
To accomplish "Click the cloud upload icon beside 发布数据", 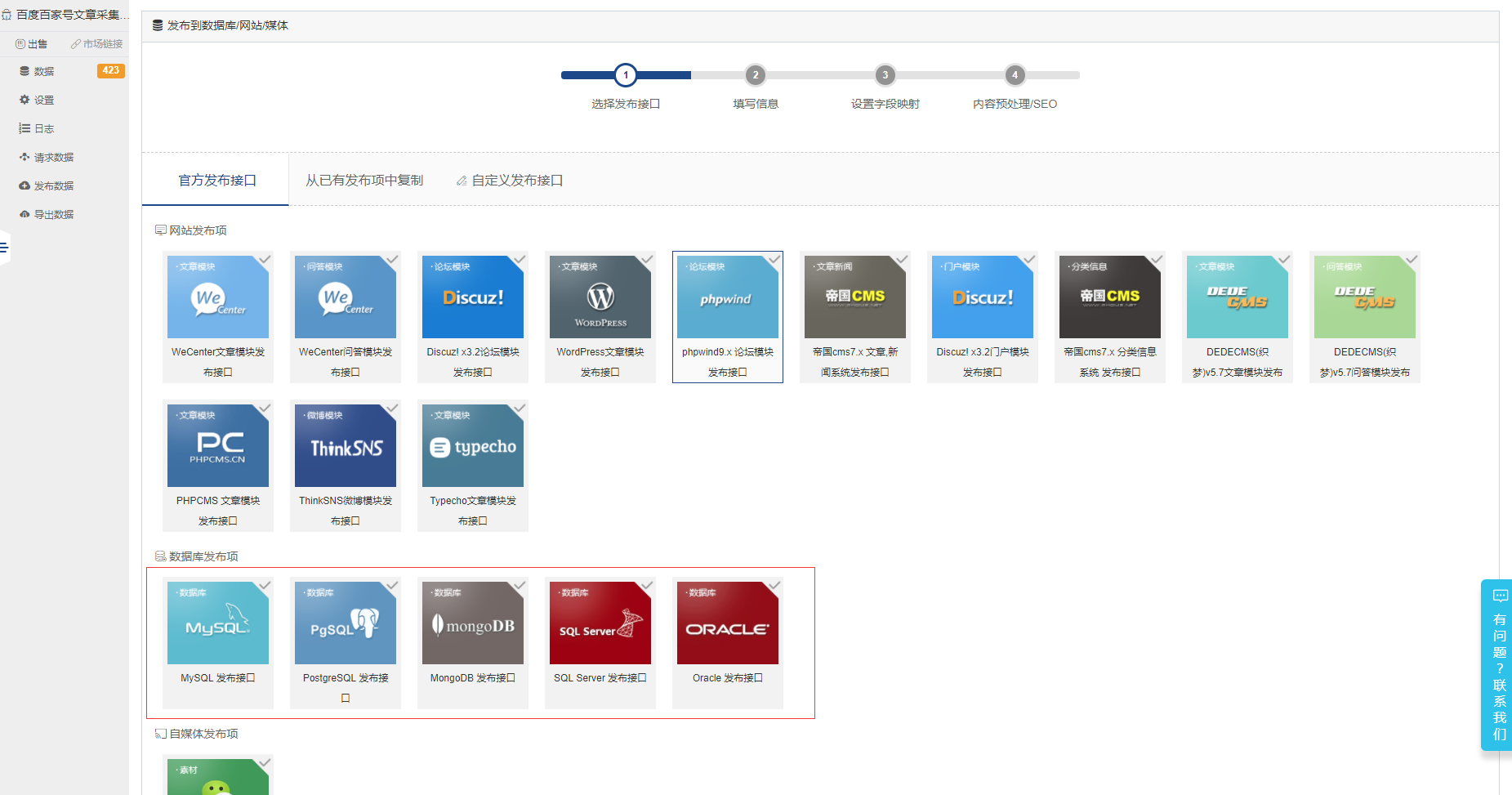I will 25,185.
